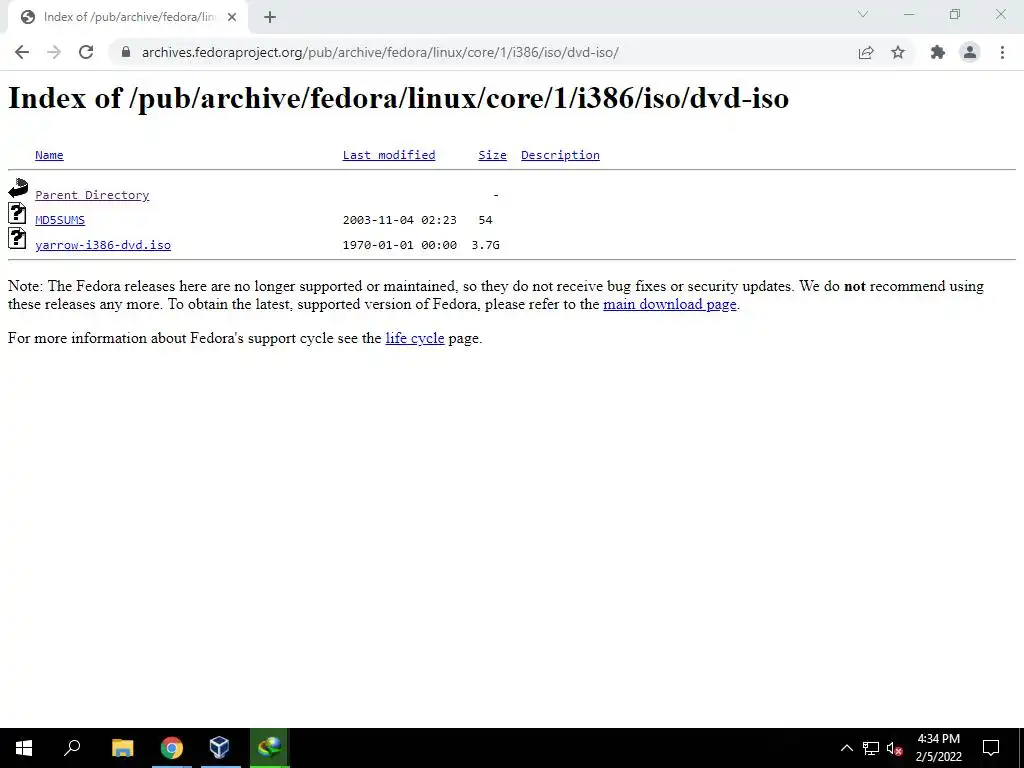Close the Index of /pub/archive tab
Viewport: 1024px width, 768px height.
pos(232,17)
